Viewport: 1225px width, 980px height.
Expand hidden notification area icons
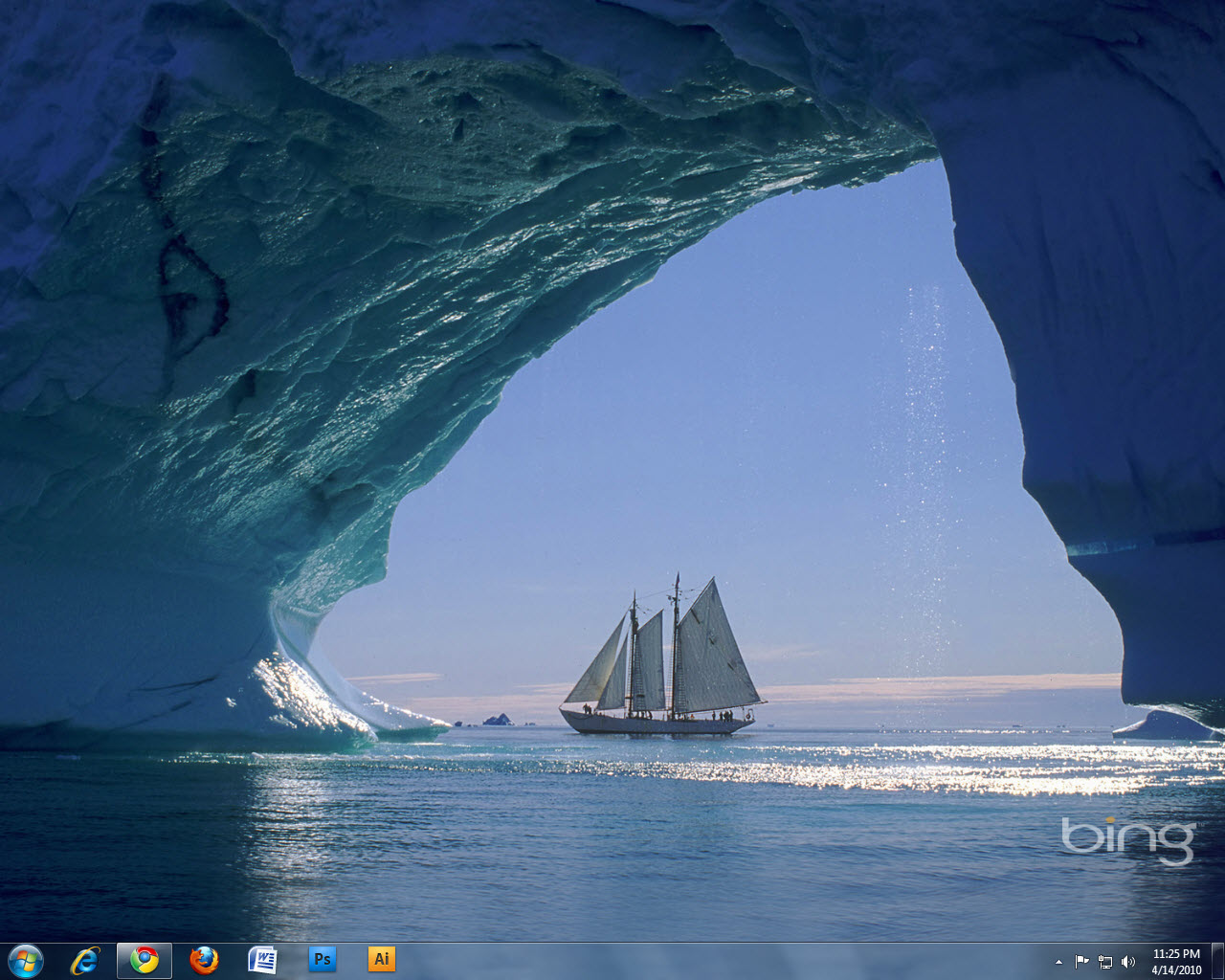click(1059, 962)
